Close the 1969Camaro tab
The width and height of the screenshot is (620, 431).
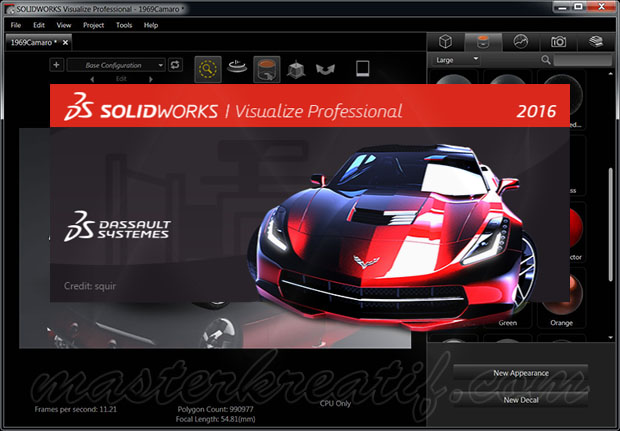[x=65, y=42]
